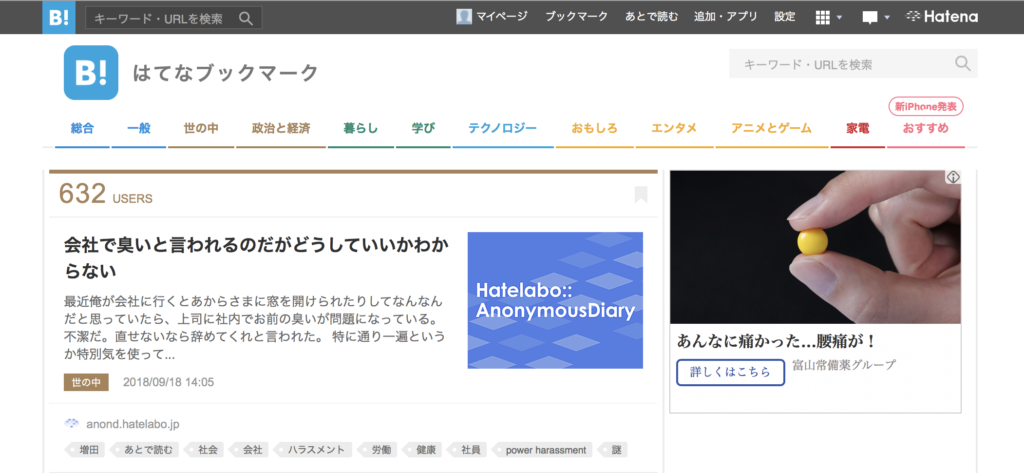Click the 632 USERS bookmark count
The image size is (1024, 473).
coord(105,194)
